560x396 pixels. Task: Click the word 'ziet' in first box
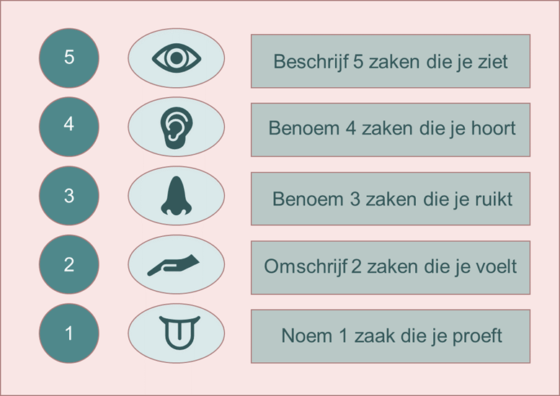(493, 62)
